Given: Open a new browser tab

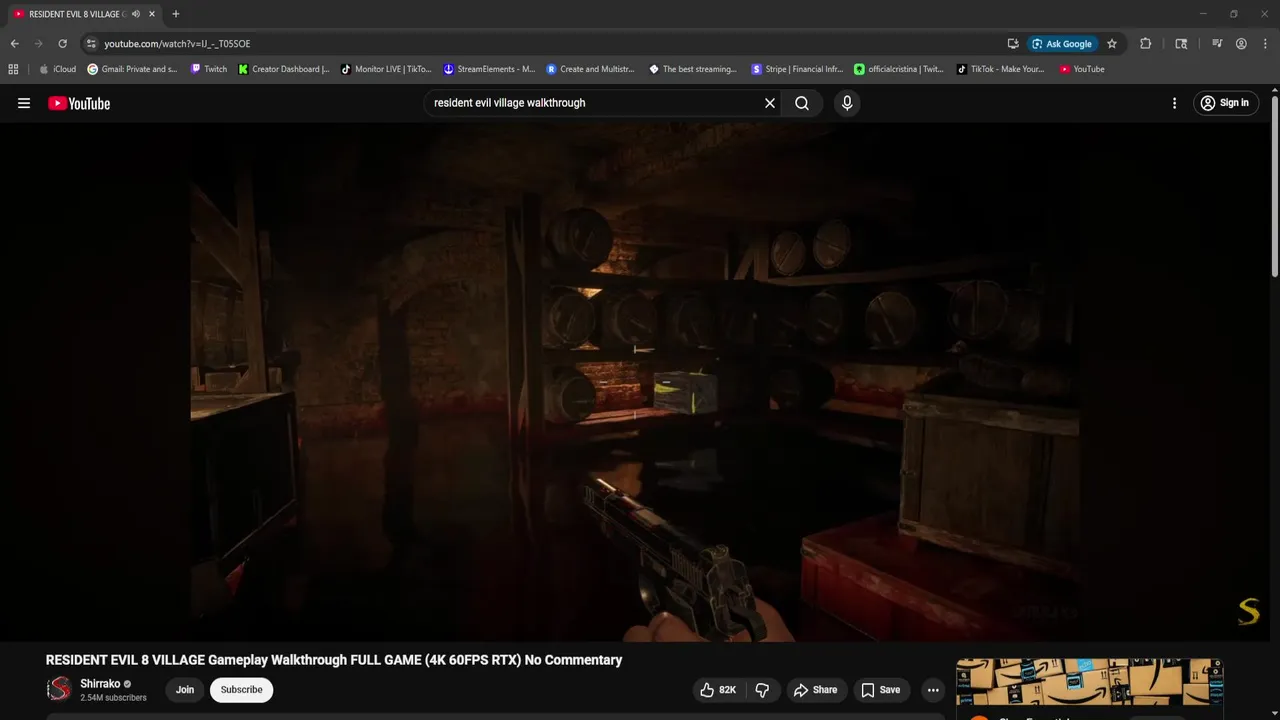Looking at the screenshot, I should (x=176, y=14).
